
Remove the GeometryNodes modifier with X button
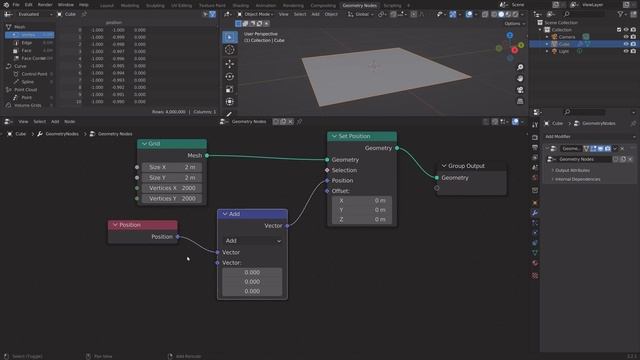[622, 149]
